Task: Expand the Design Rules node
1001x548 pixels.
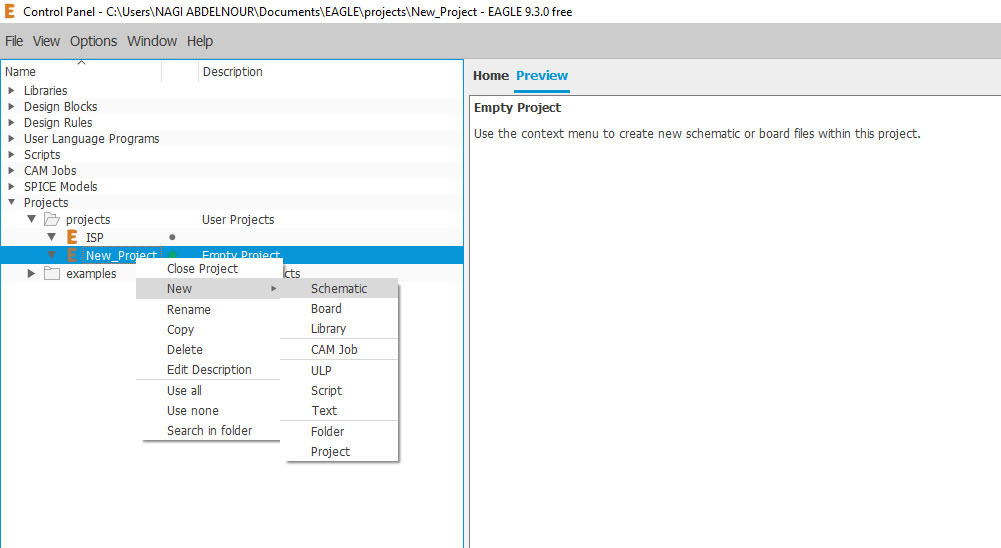Action: point(11,123)
